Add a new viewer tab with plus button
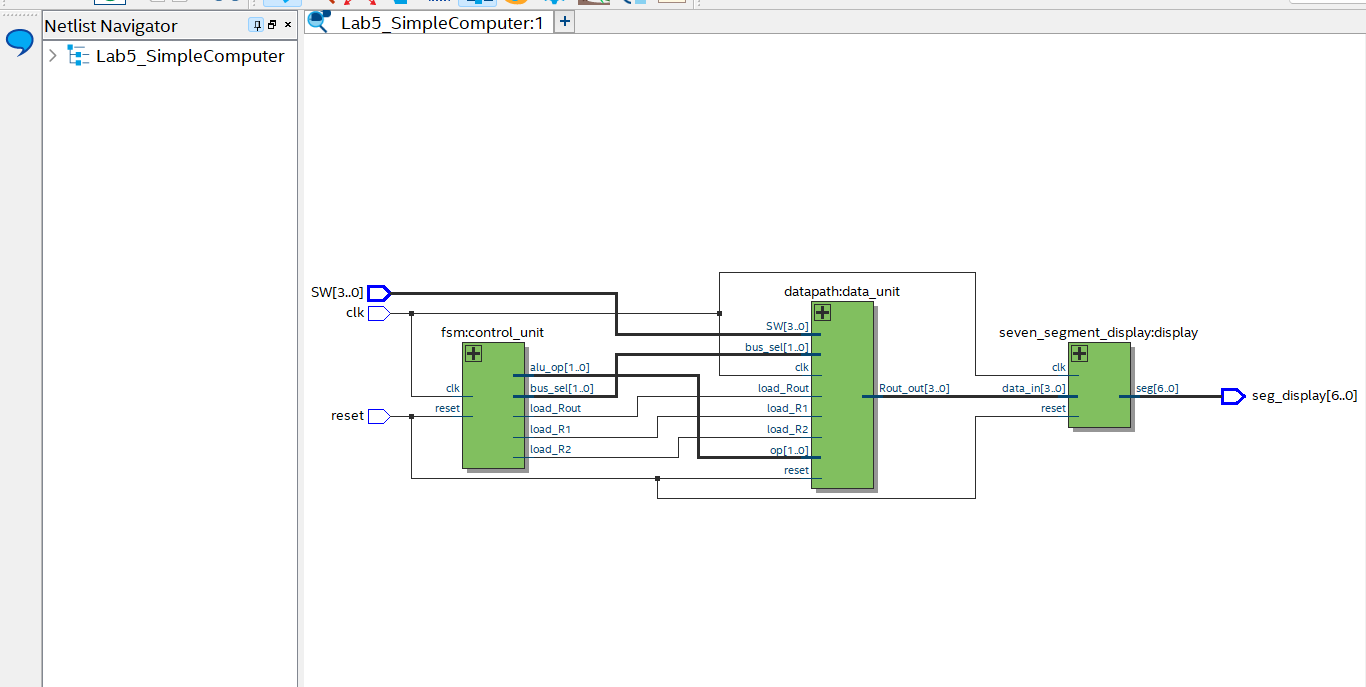The image size is (1366, 687). pyautogui.click(x=565, y=21)
